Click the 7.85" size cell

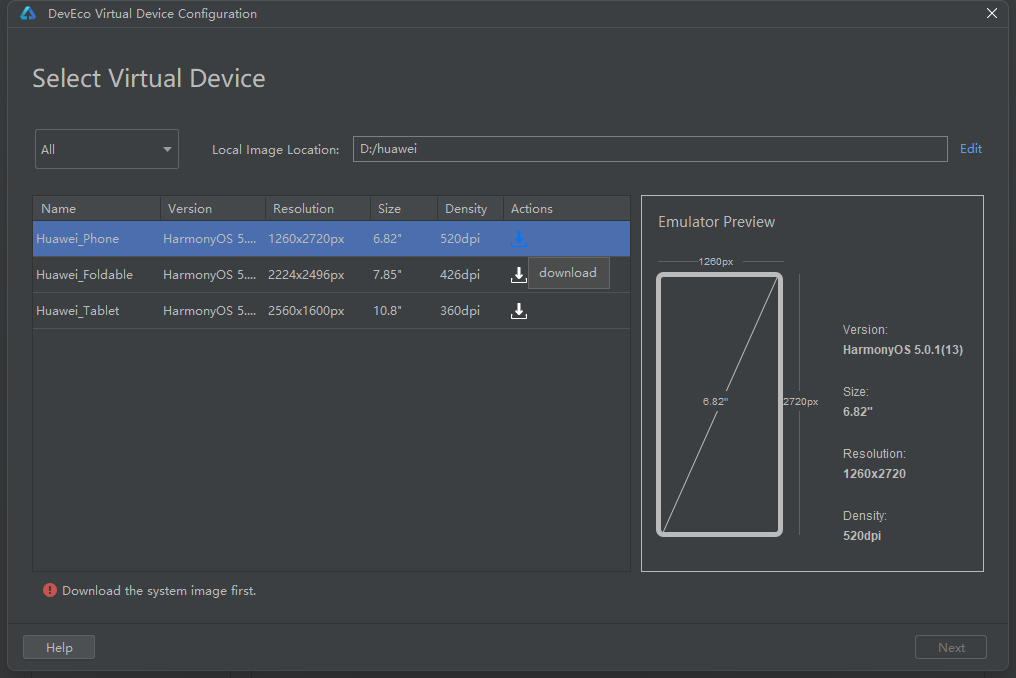coord(387,275)
